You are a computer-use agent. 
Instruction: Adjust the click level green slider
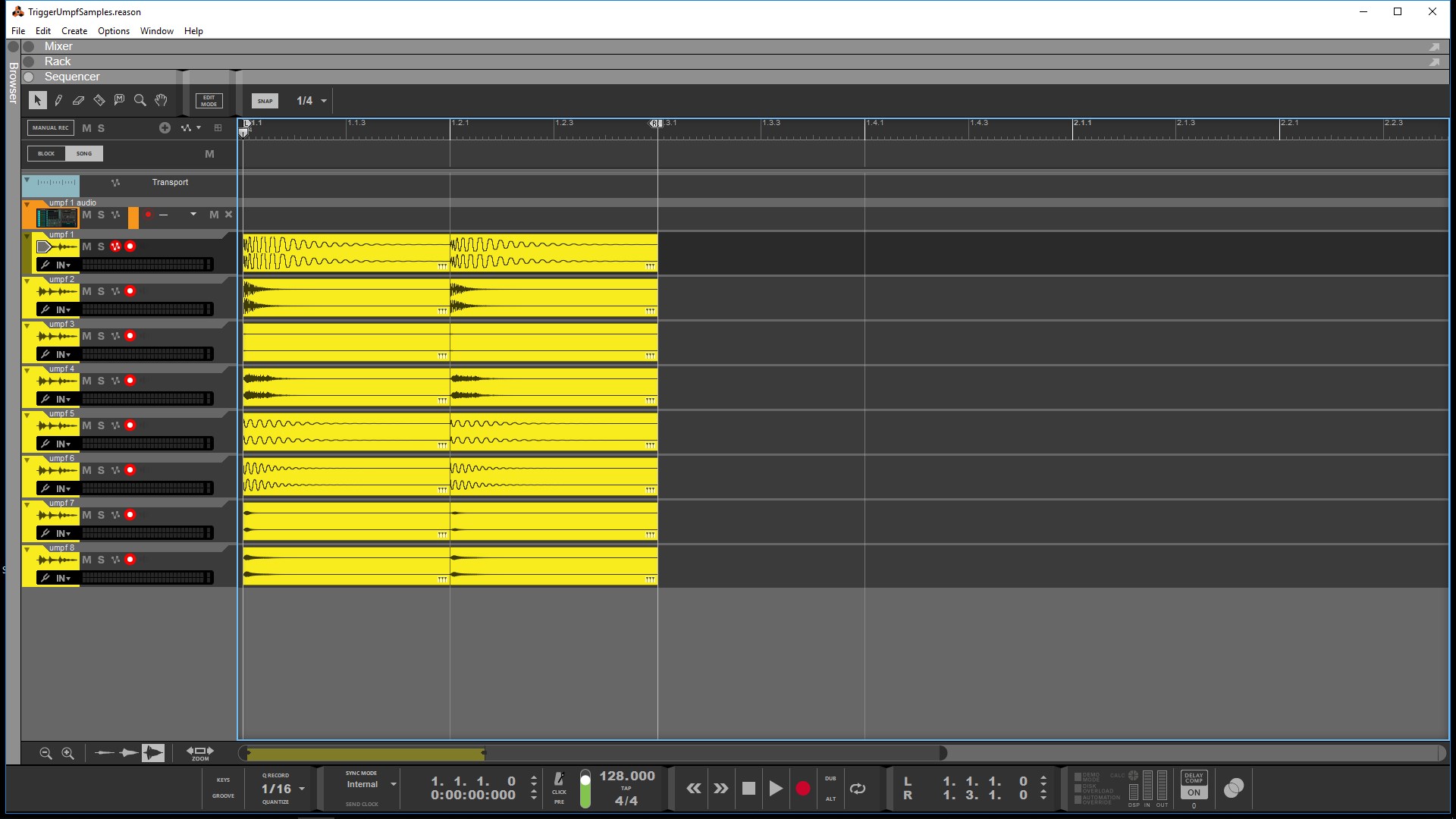pos(585,789)
